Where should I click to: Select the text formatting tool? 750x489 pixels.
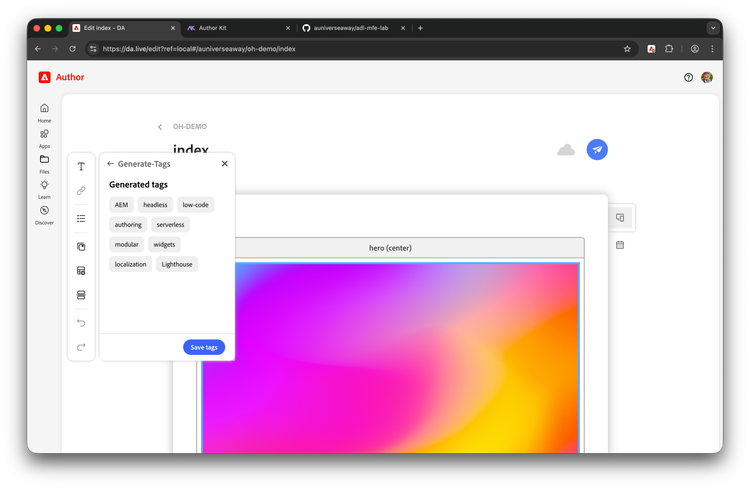point(81,167)
